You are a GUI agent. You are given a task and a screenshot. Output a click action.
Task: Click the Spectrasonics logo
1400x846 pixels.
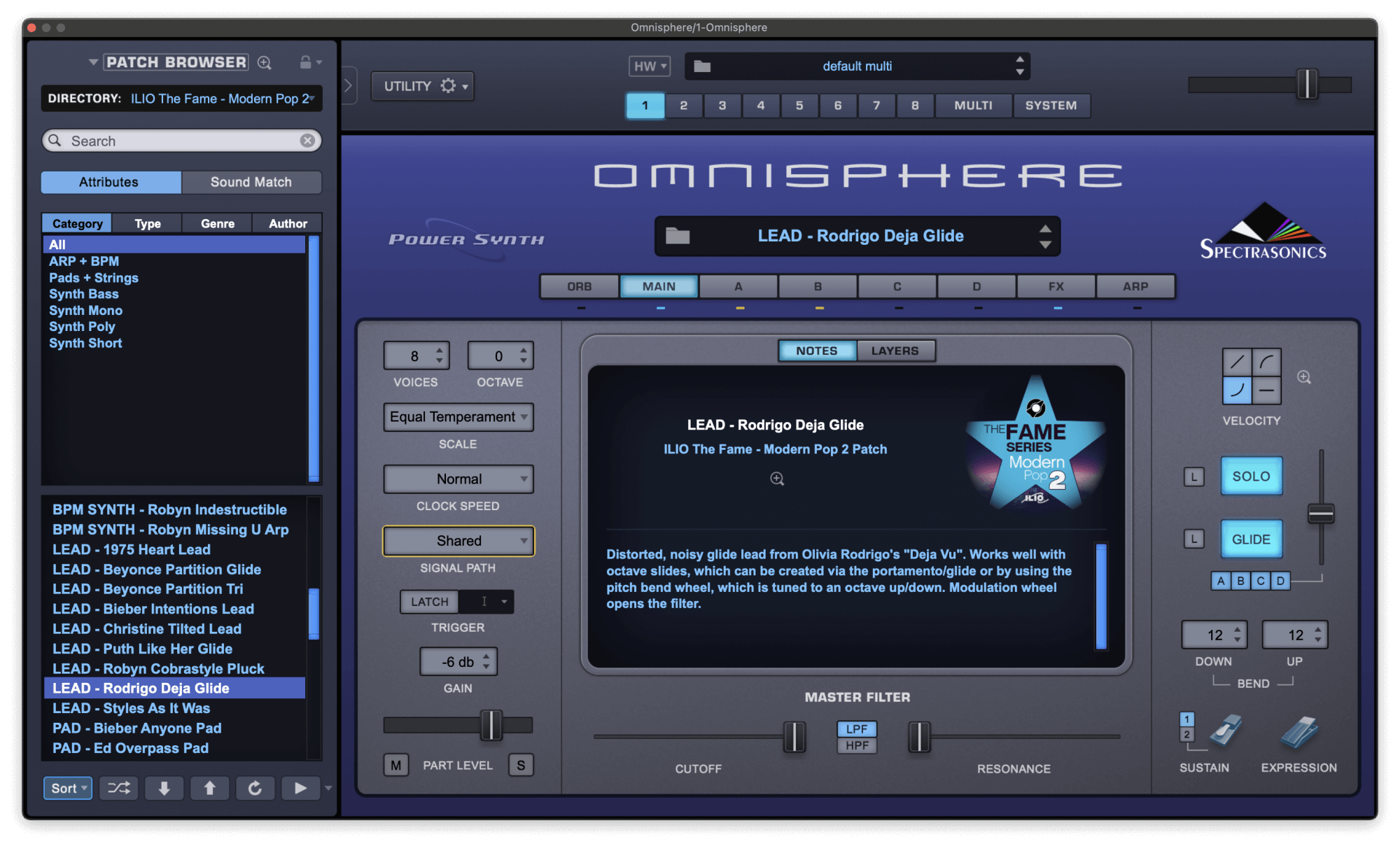(x=1263, y=232)
